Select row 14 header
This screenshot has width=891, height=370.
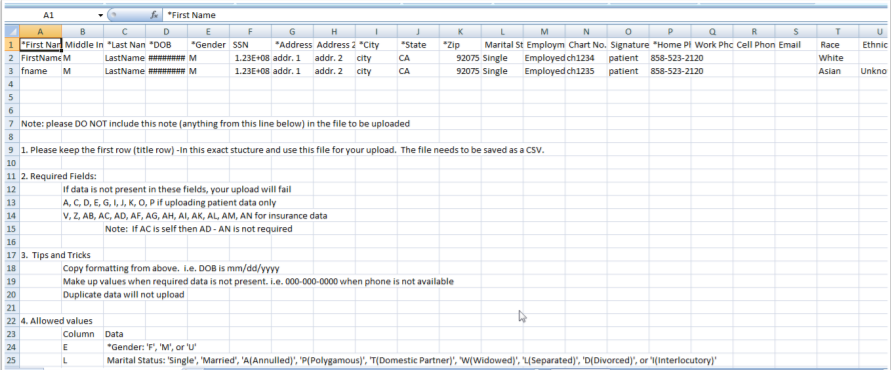tap(12, 215)
